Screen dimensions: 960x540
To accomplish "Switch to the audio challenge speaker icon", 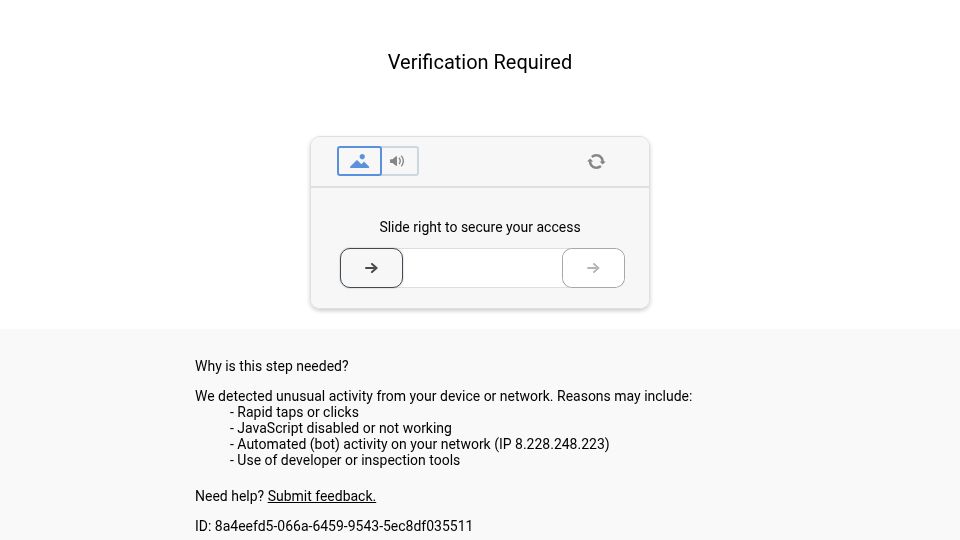I will 400,161.
